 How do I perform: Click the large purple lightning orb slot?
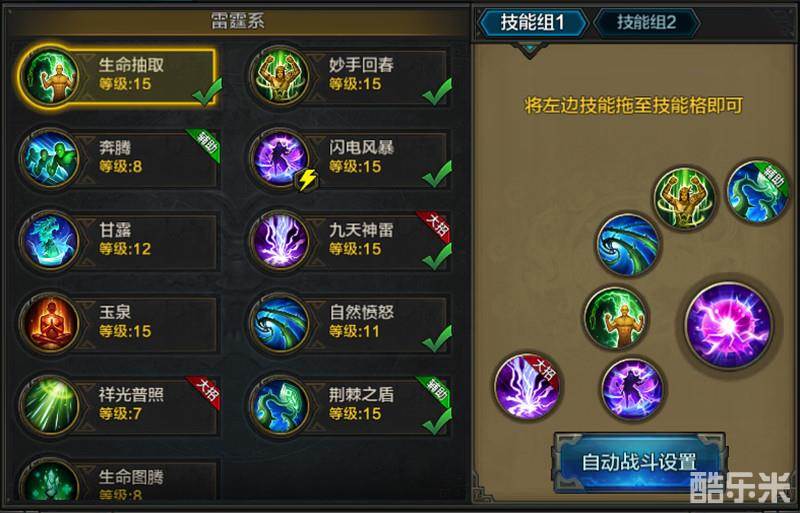point(728,325)
